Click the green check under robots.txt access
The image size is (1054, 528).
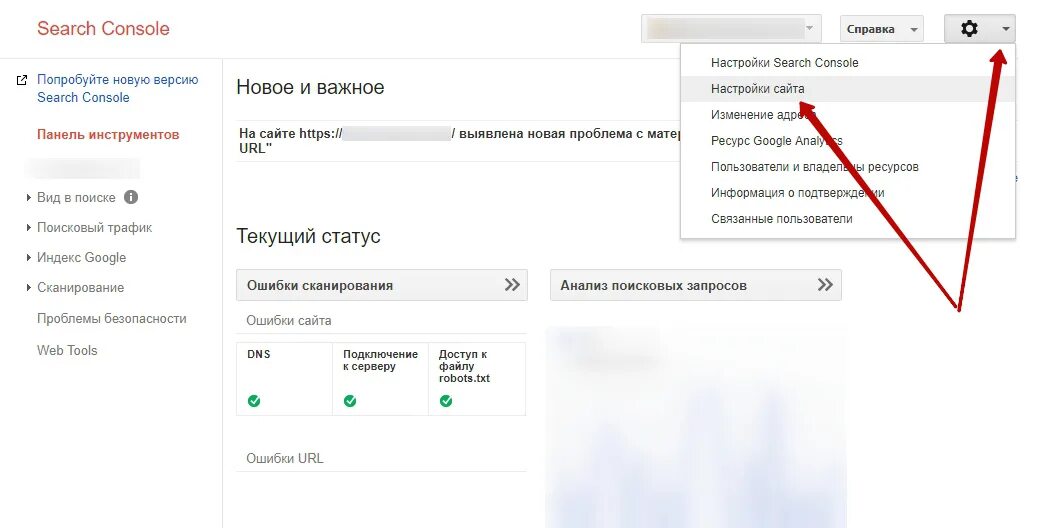click(x=446, y=401)
